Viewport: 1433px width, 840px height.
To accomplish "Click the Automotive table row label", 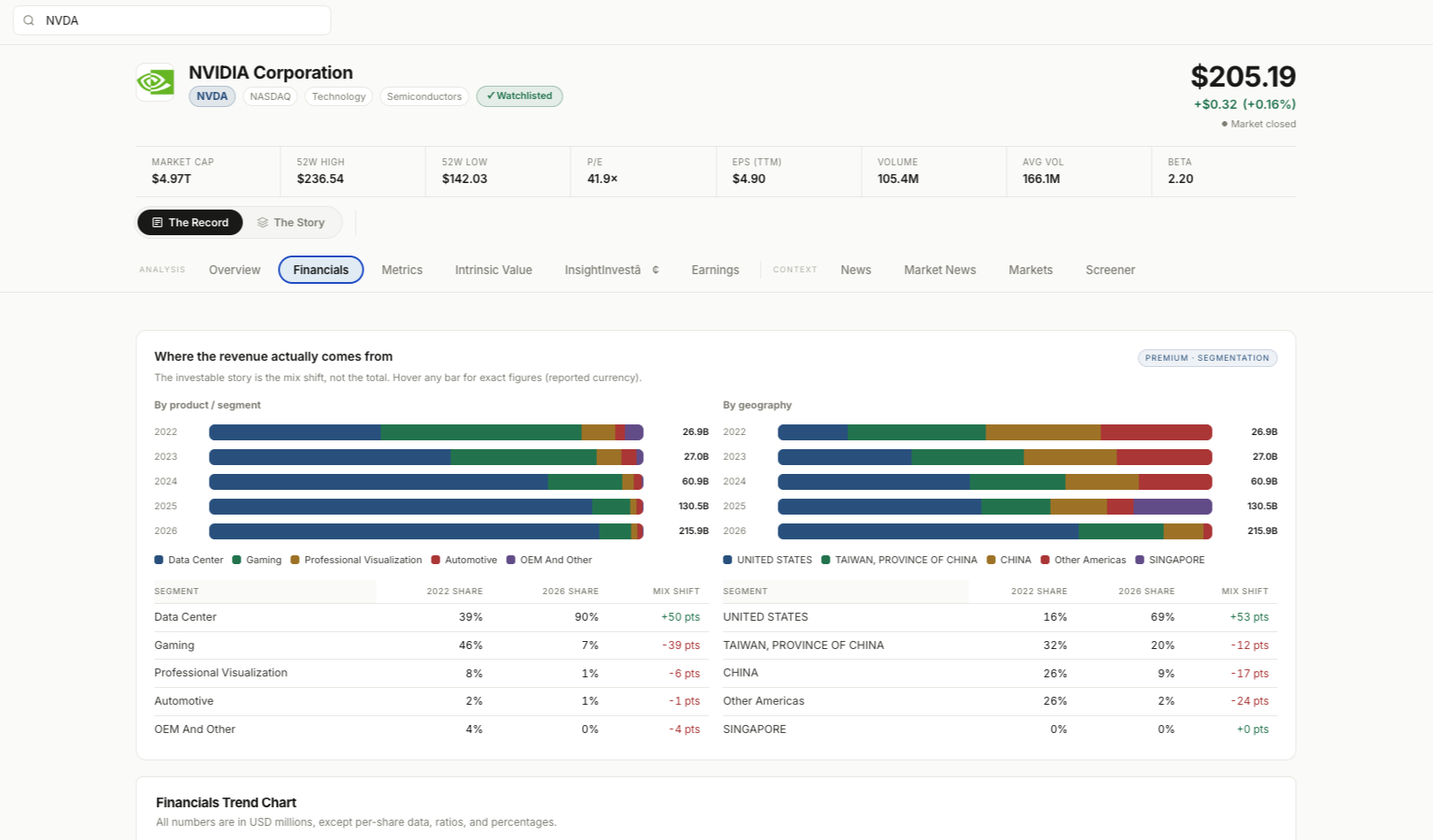I will tap(184, 701).
